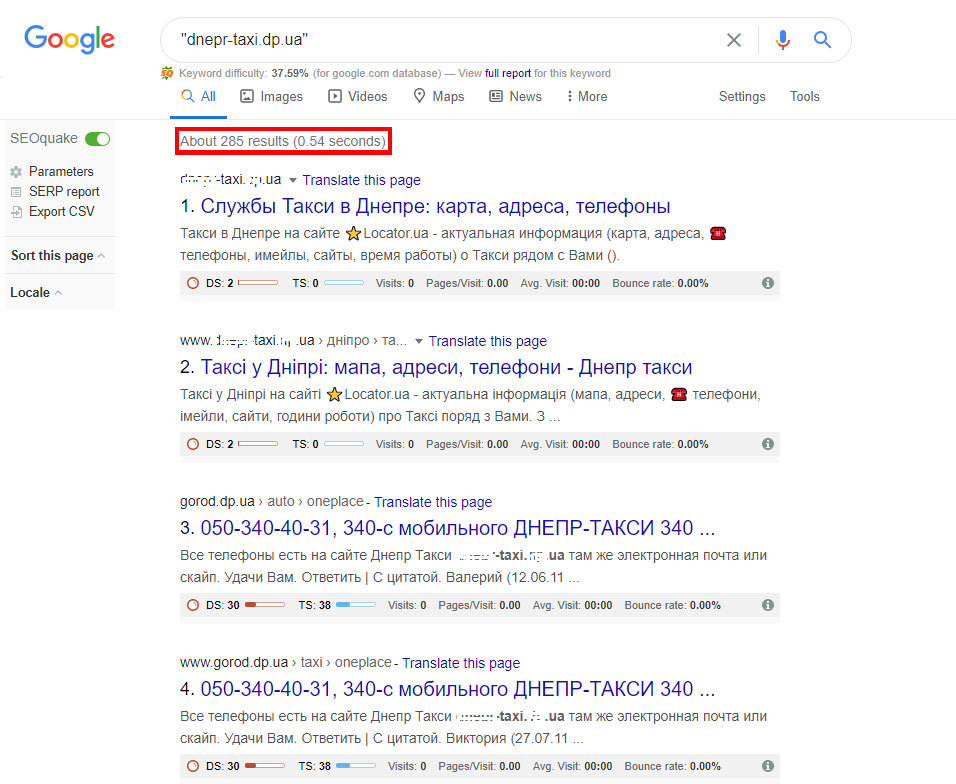This screenshot has width=956, height=784.
Task: Click 'About 285 results' stats text
Action: pos(283,141)
